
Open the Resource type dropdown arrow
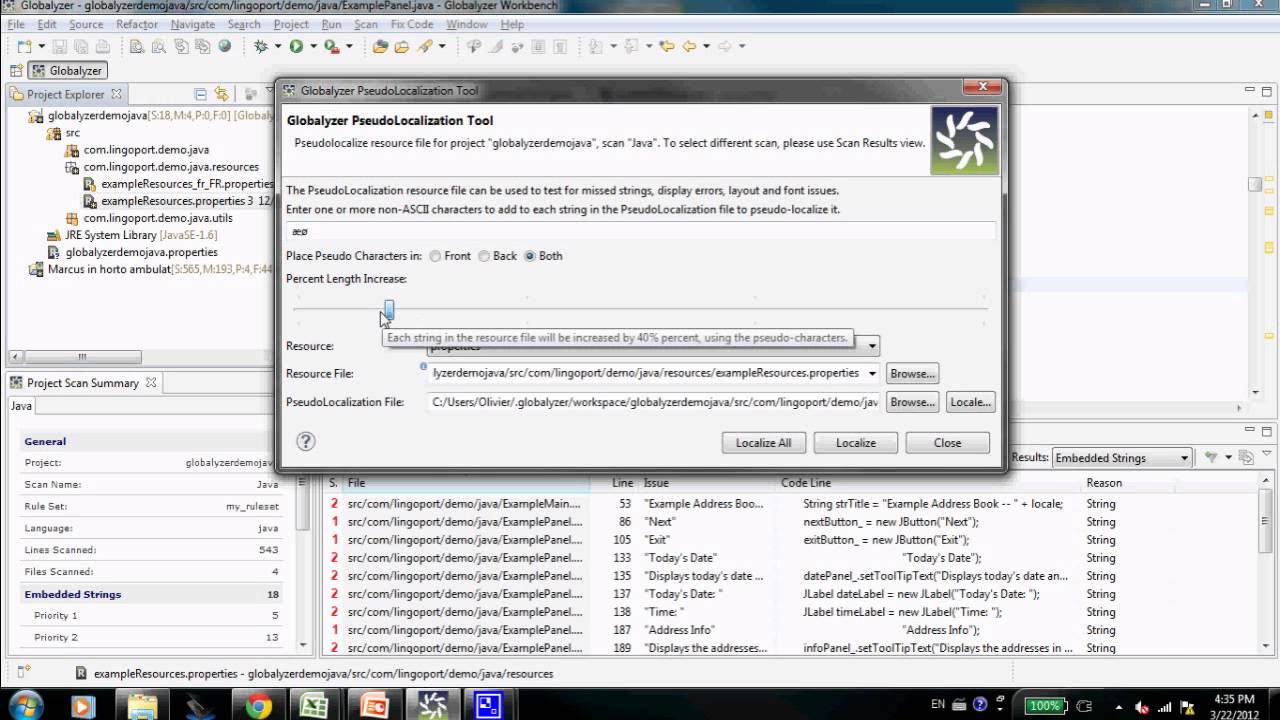pos(873,346)
